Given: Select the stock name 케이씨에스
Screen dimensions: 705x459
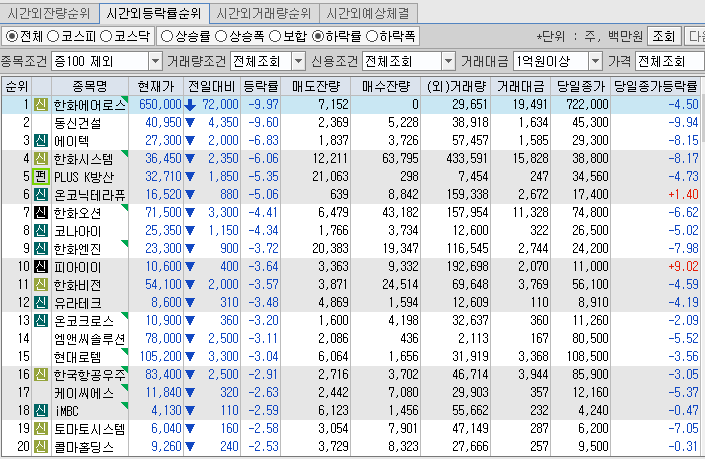Looking at the screenshot, I should click(84, 392).
